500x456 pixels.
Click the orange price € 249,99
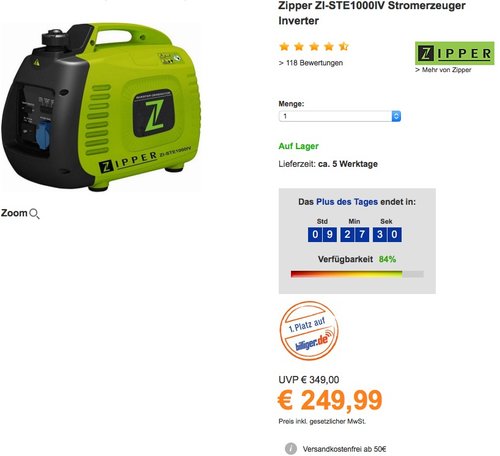click(x=330, y=400)
